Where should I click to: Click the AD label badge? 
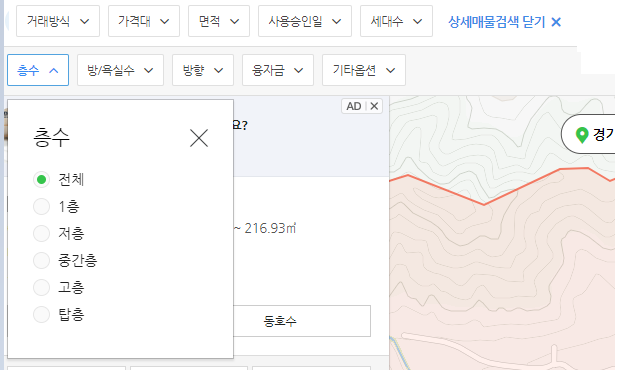[x=354, y=106]
